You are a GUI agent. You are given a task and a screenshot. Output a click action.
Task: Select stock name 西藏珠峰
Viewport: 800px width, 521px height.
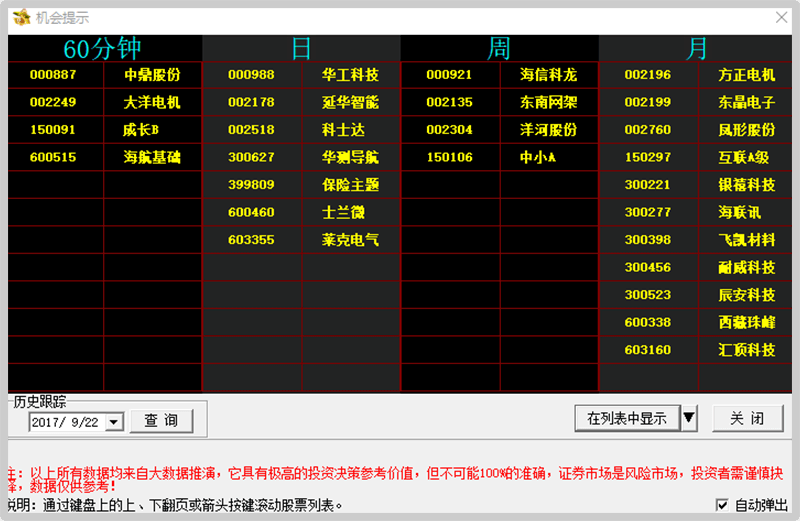[x=747, y=323]
